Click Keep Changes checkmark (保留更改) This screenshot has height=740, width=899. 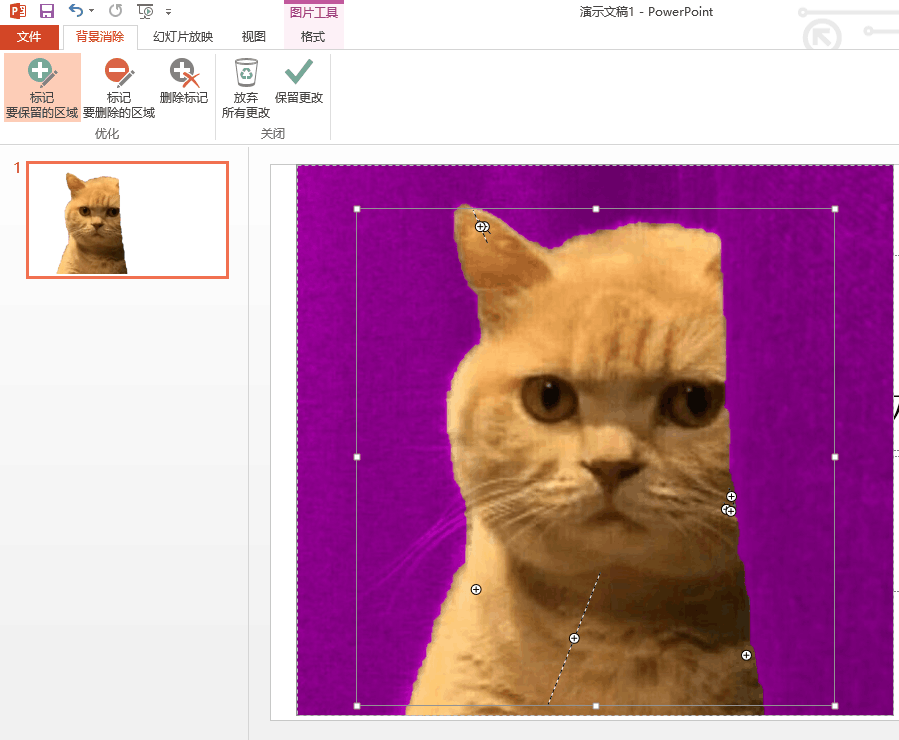pos(299,82)
